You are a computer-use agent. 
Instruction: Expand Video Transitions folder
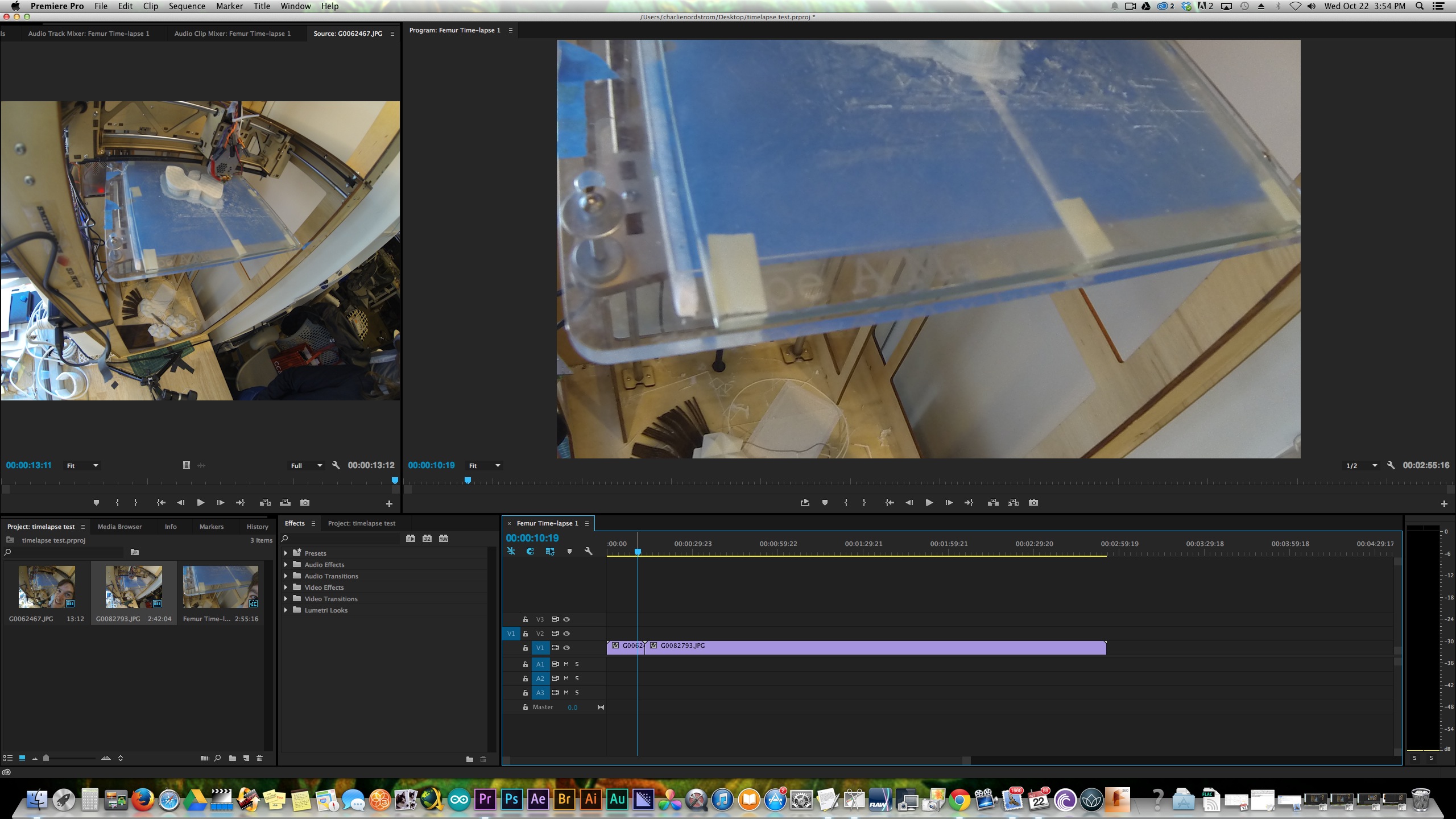pos(286,599)
